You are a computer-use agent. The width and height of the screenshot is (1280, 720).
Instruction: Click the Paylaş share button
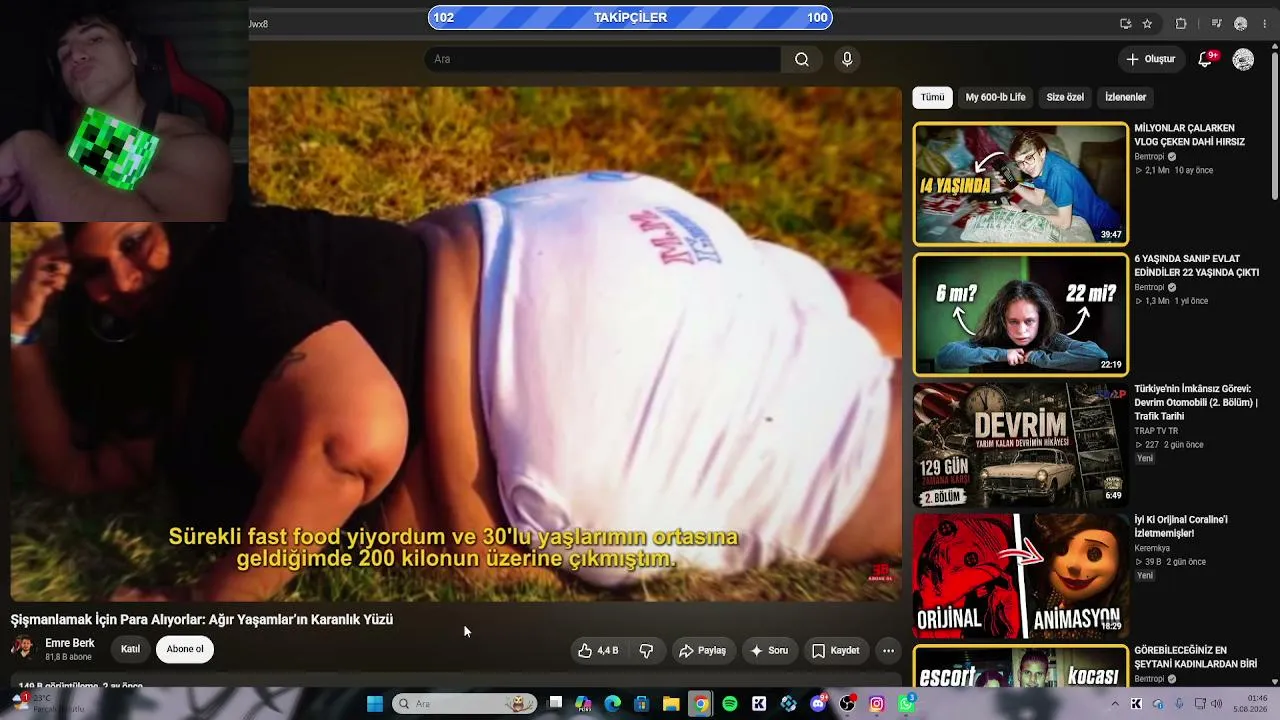coord(702,650)
